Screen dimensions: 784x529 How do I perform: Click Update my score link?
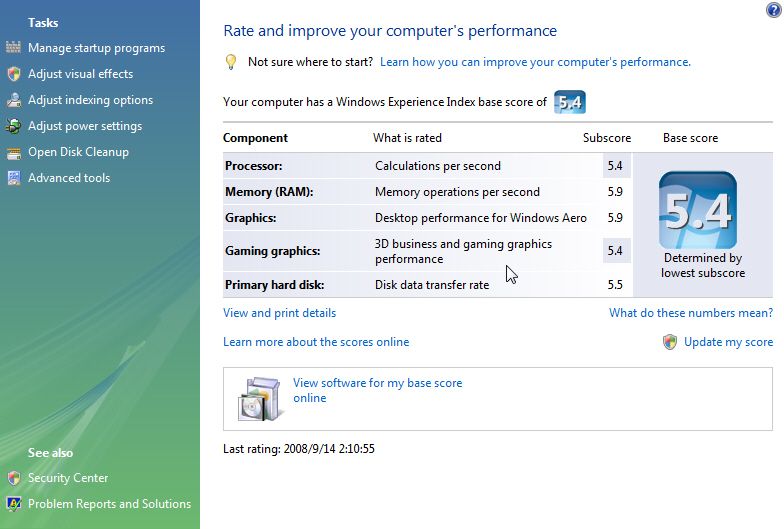pos(728,342)
